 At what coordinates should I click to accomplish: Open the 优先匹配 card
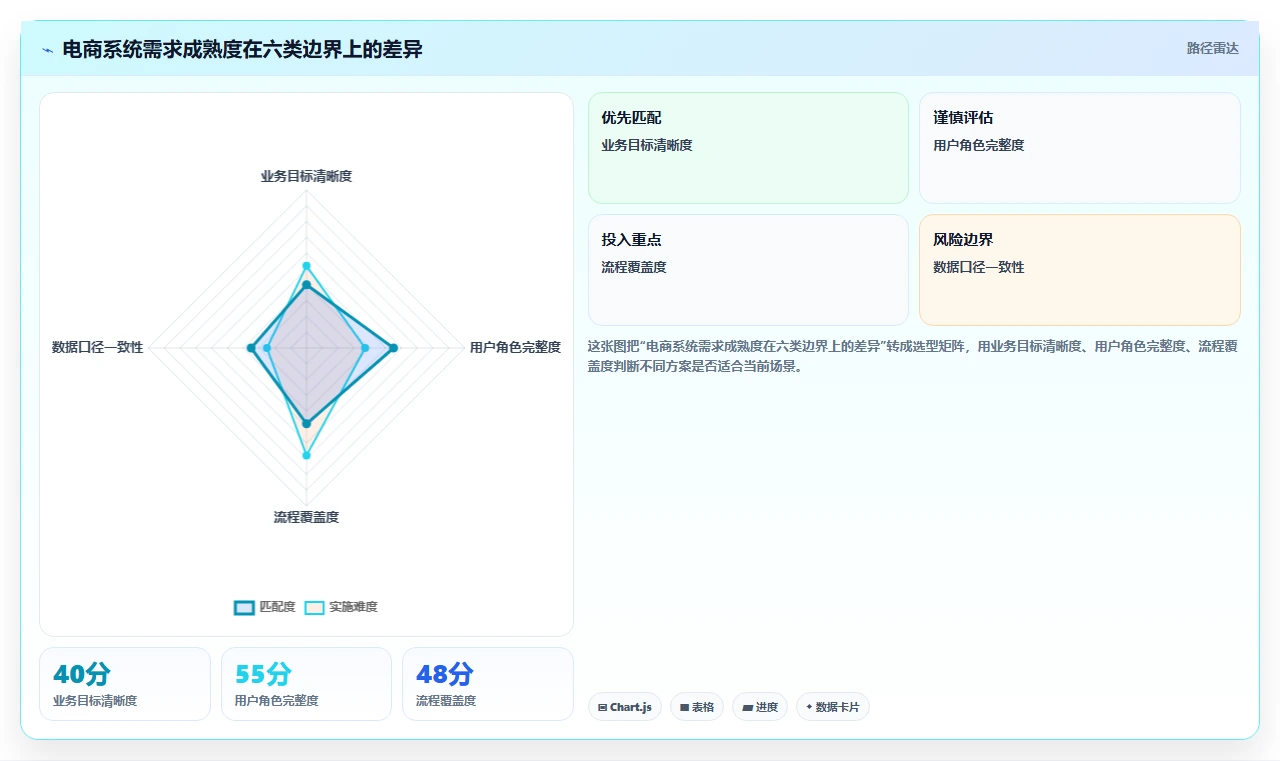click(x=748, y=148)
